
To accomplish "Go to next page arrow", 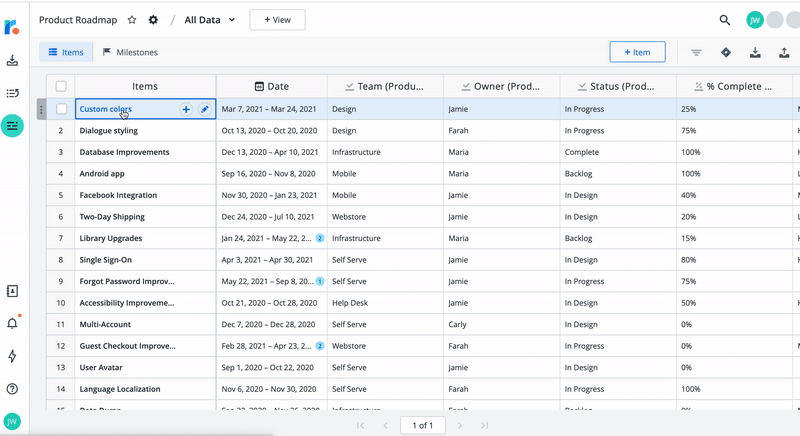I will click(x=460, y=425).
